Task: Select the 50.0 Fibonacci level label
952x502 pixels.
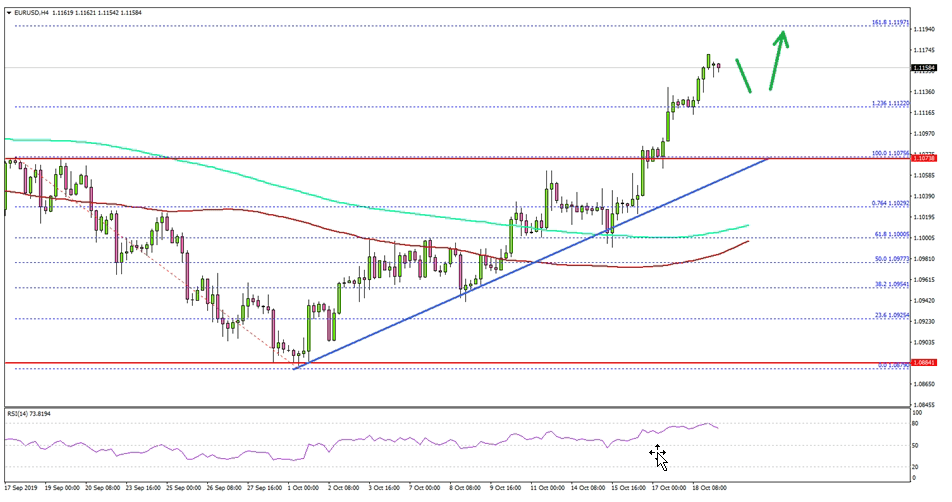Action: pyautogui.click(x=888, y=258)
